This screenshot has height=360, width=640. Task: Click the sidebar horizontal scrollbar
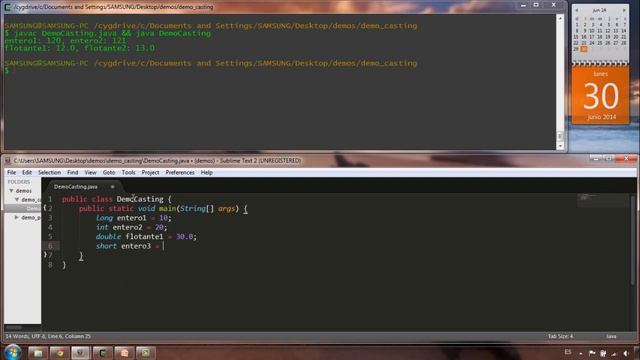coord(14,327)
